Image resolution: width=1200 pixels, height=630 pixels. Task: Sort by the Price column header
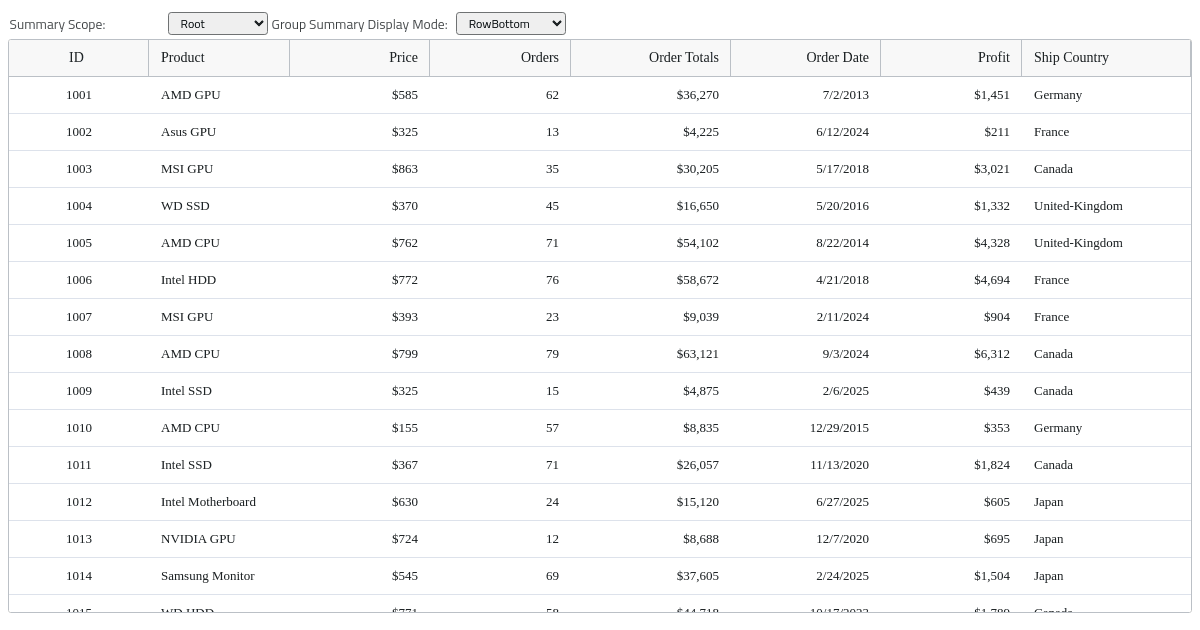pyautogui.click(x=360, y=58)
